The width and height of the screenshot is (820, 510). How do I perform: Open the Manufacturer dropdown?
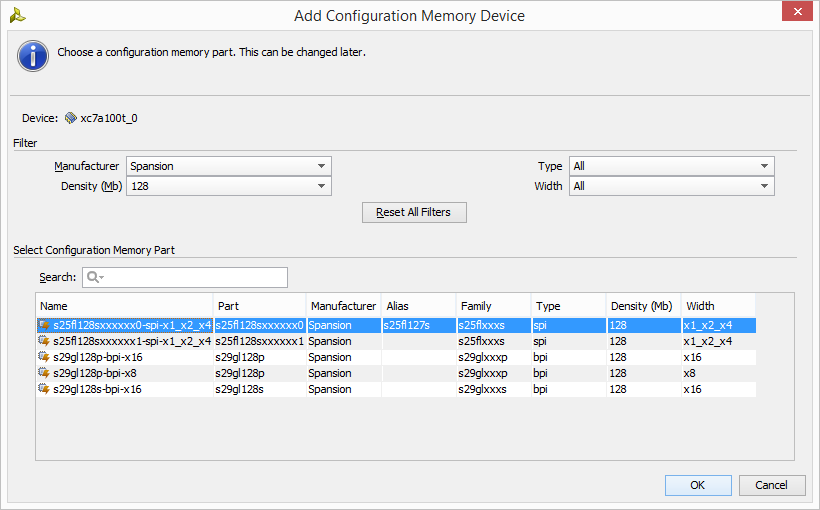coord(229,166)
